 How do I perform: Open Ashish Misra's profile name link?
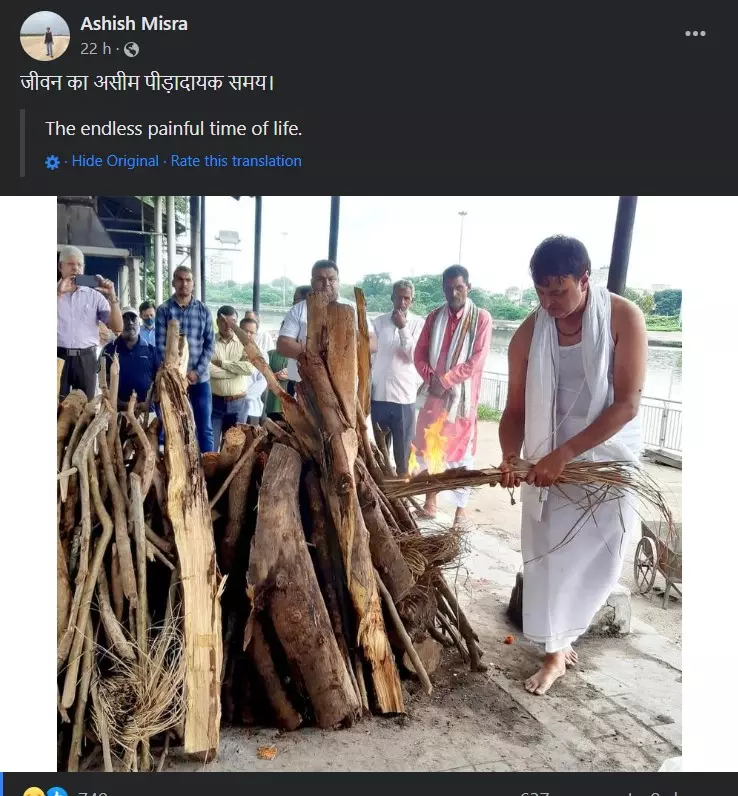pyautogui.click(x=134, y=24)
